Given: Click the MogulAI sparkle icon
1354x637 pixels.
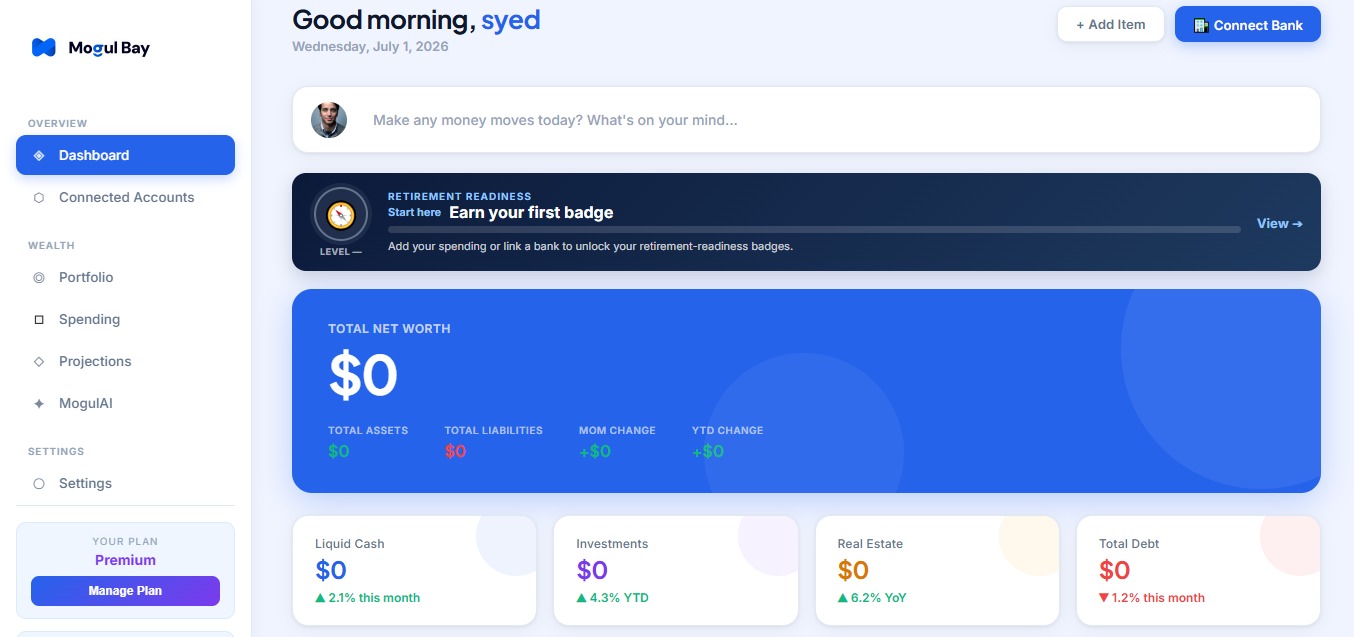Looking at the screenshot, I should tap(39, 403).
